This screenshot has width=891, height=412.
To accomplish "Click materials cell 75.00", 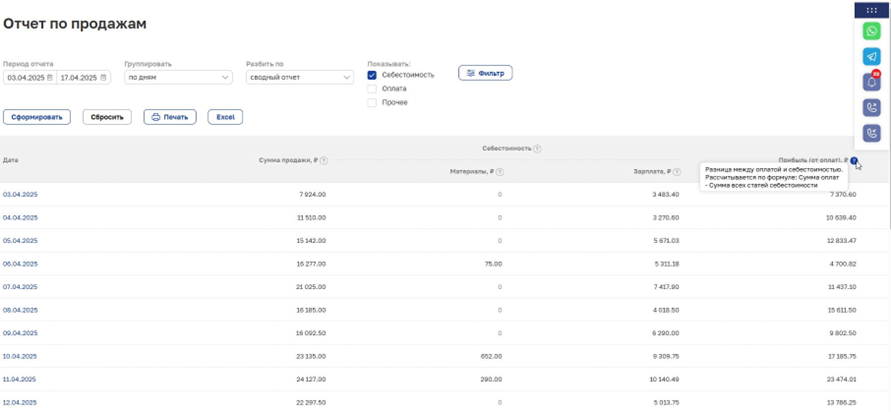I will coord(494,264).
